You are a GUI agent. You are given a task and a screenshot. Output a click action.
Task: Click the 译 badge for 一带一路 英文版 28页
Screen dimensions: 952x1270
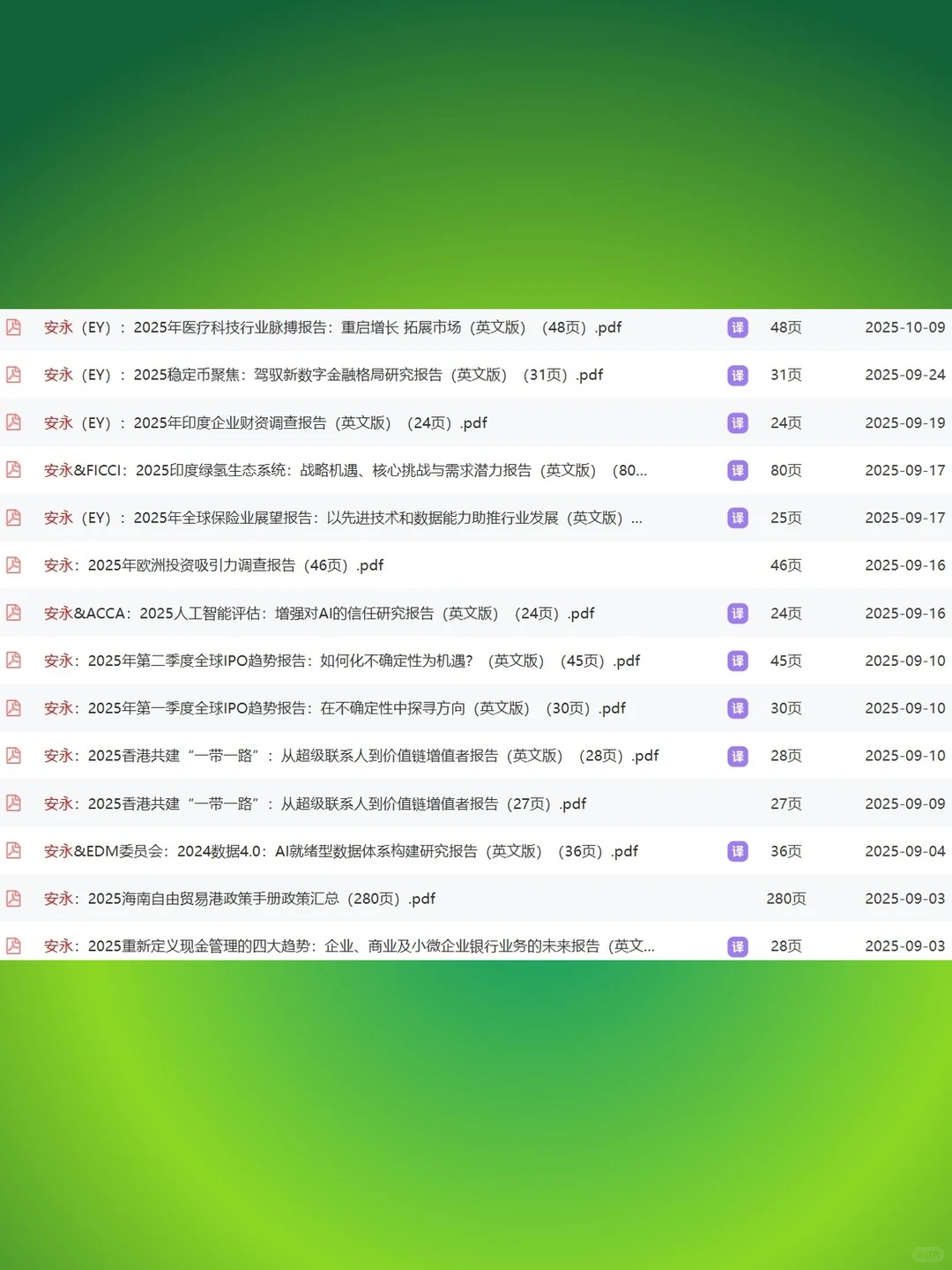tap(738, 756)
